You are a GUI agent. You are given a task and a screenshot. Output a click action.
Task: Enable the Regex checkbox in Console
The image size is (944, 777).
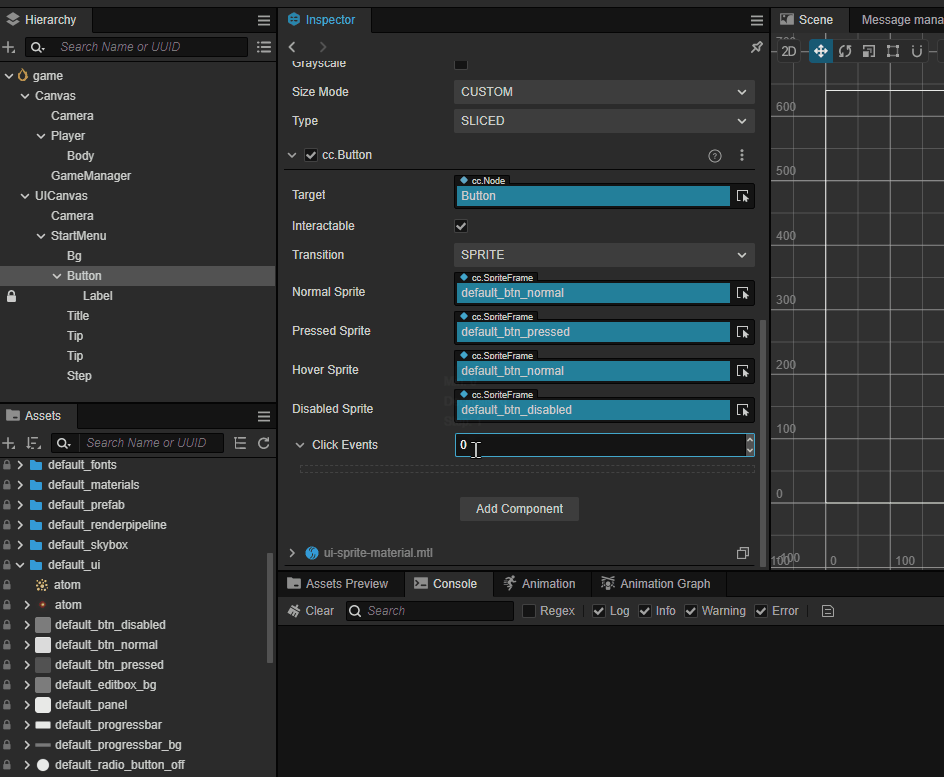[x=529, y=611]
